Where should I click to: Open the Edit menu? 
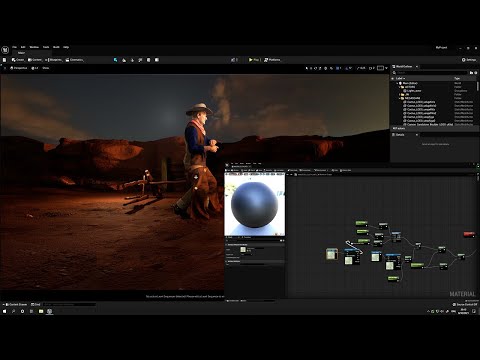click(x=23, y=47)
